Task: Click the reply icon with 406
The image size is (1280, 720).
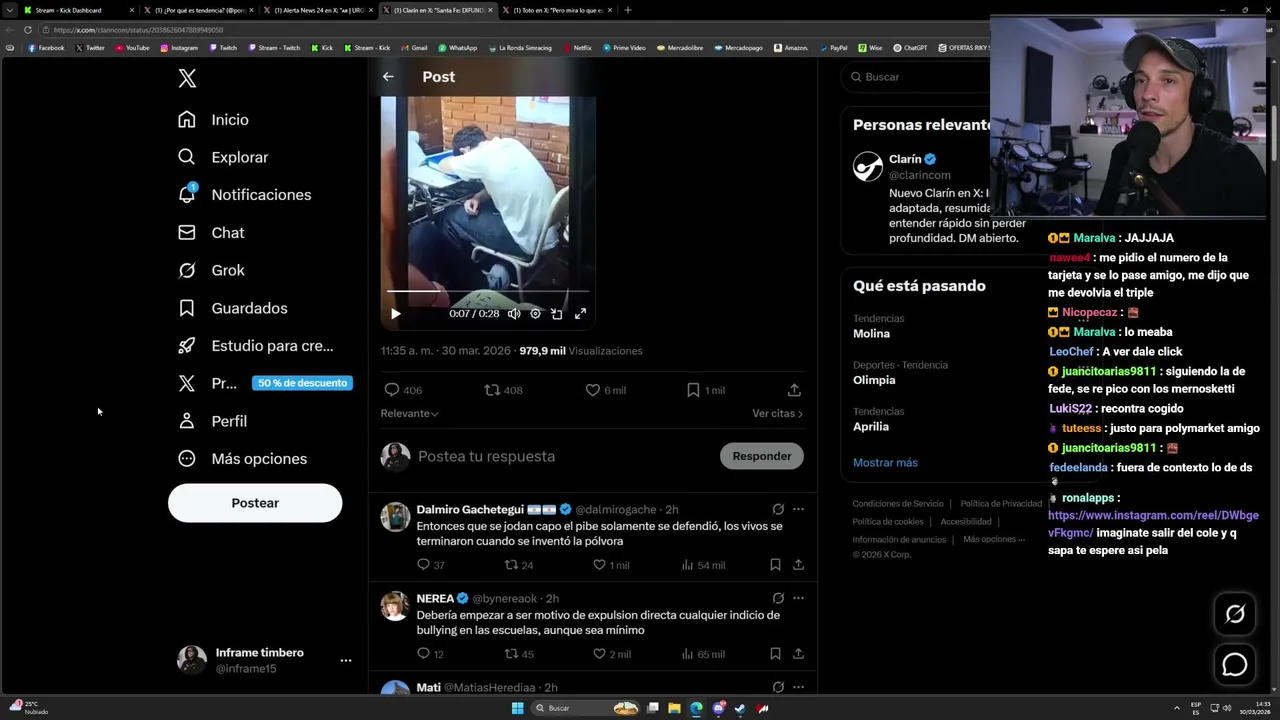Action: 392,390
